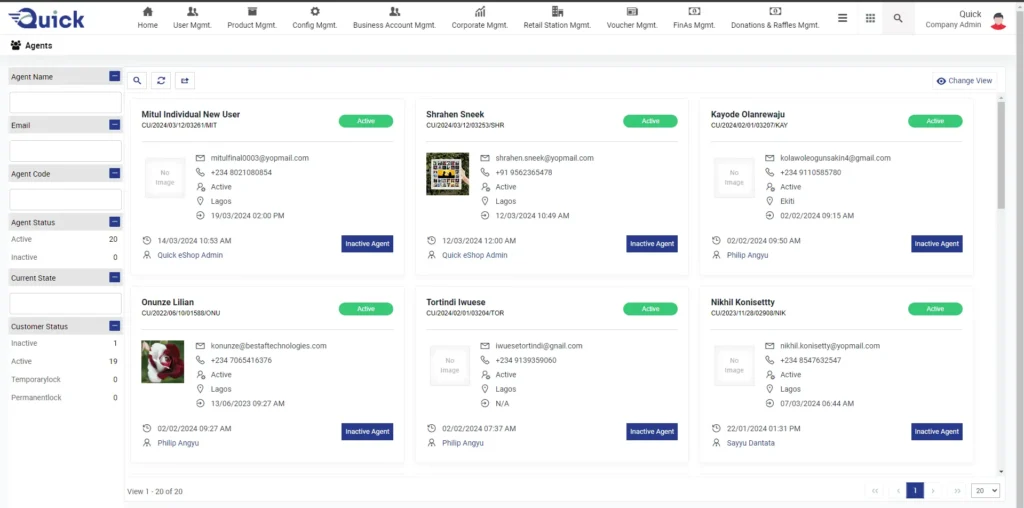
Task: Collapse the Customer Status filter section
Action: pyautogui.click(x=115, y=326)
